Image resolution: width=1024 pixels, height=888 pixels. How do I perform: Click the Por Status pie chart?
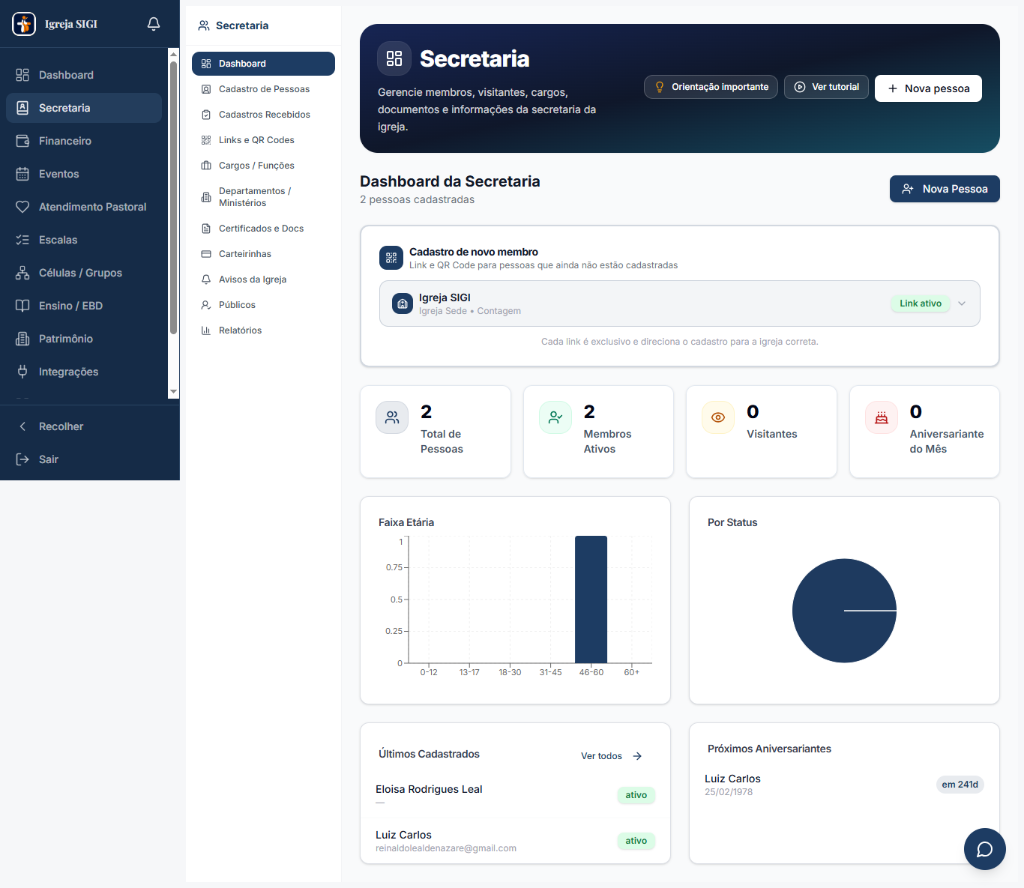pyautogui.click(x=844, y=610)
